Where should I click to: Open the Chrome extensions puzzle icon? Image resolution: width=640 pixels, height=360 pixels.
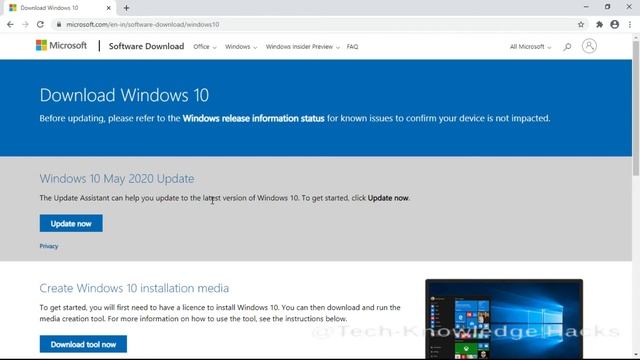tap(599, 24)
